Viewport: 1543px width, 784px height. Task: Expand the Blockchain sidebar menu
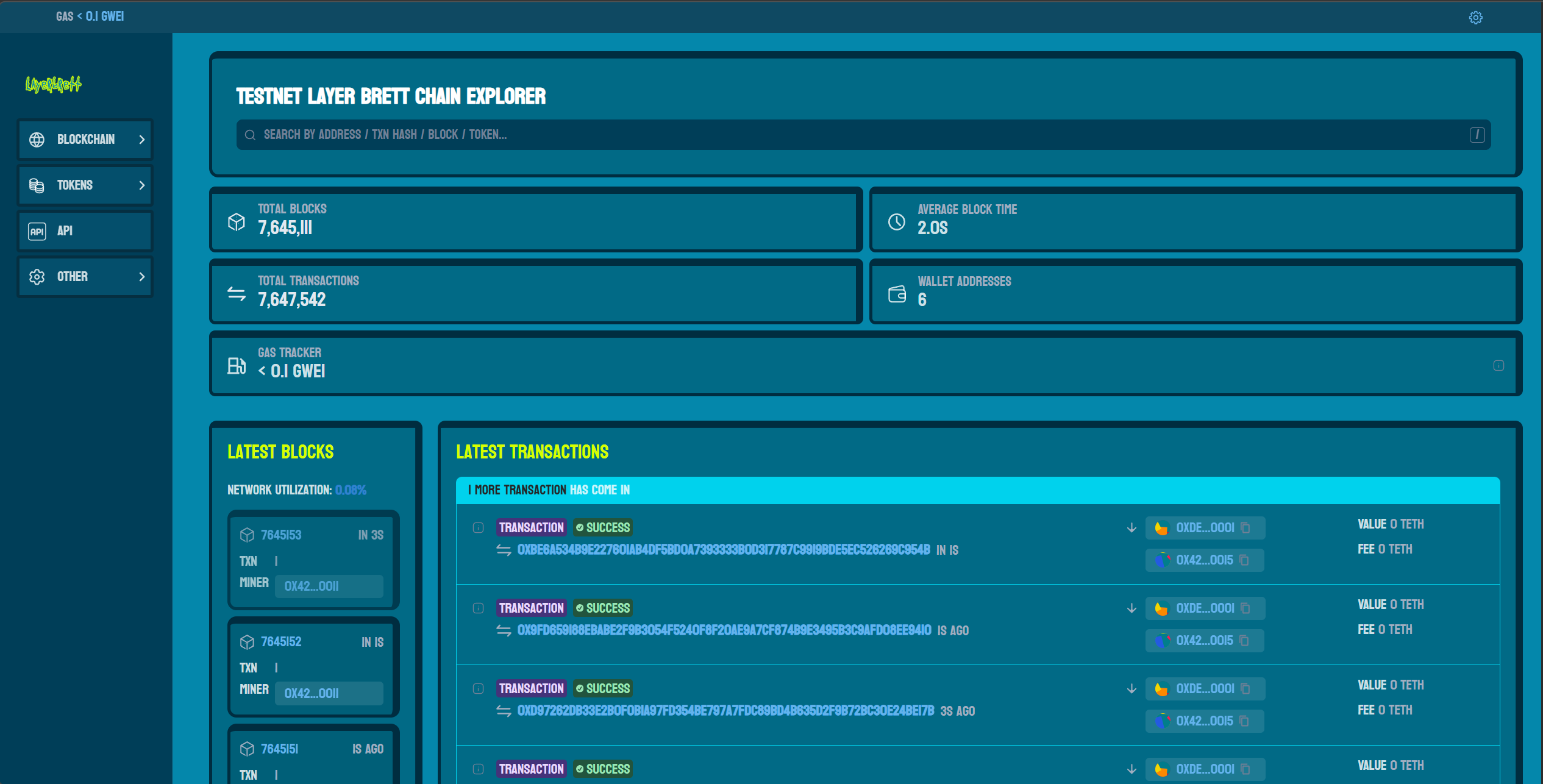85,140
